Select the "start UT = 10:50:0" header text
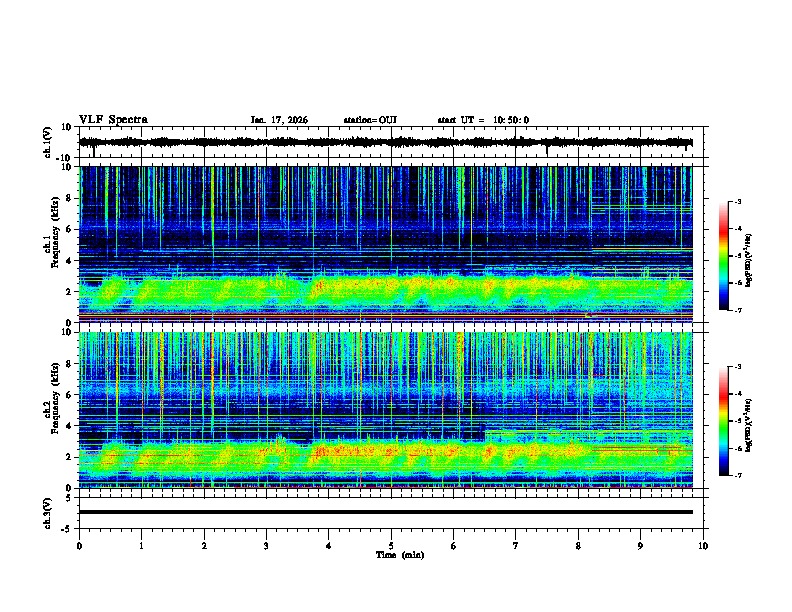Screen dimensions: 792x612 483,120
